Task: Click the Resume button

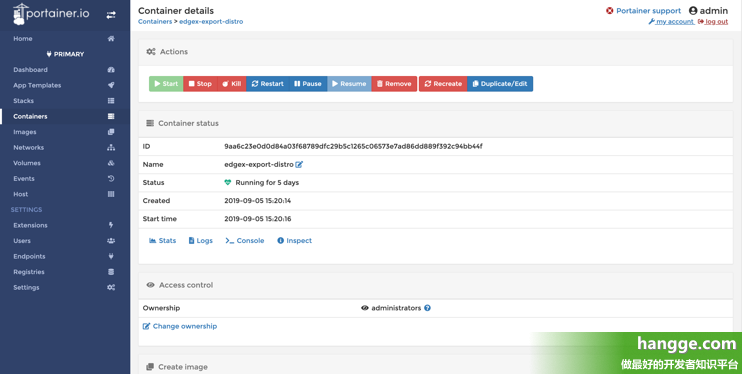Action: point(349,84)
